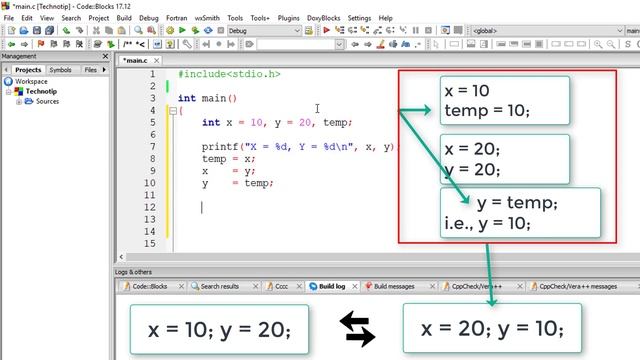Open Find with the magnifier icon

click(138, 30)
